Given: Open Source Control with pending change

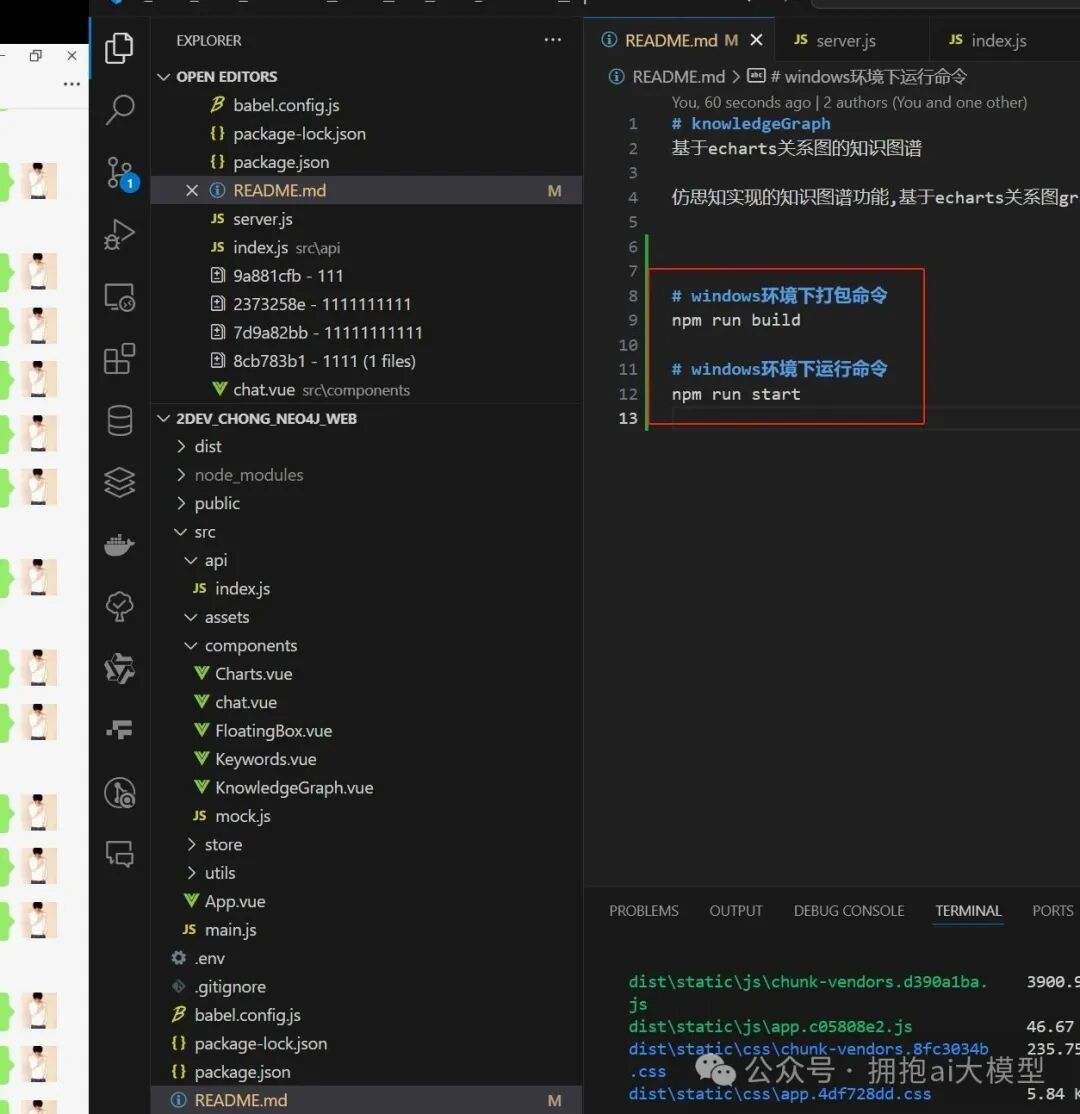Looking at the screenshot, I should tap(119, 172).
